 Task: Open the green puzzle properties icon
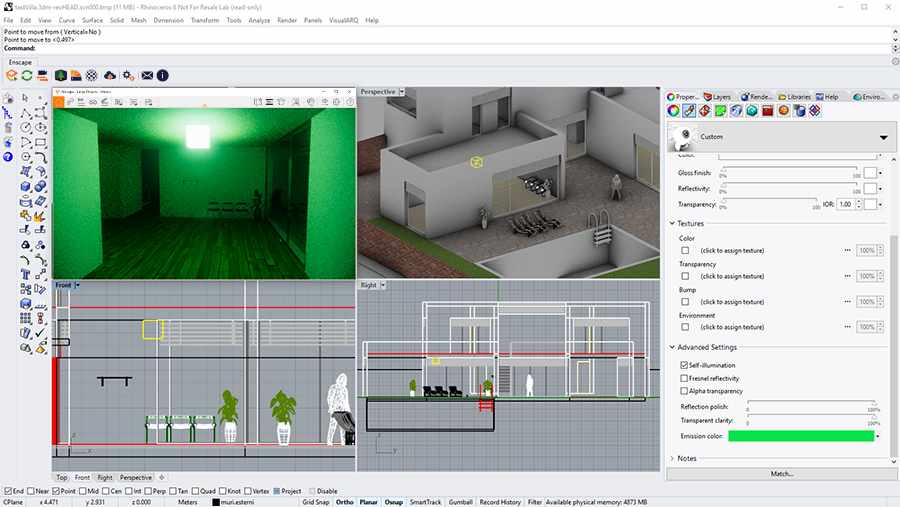720,111
